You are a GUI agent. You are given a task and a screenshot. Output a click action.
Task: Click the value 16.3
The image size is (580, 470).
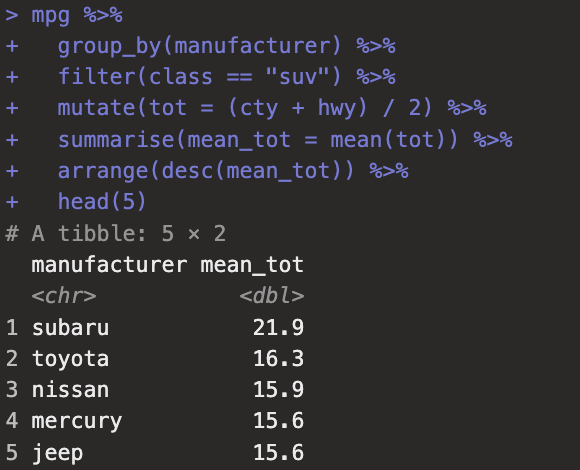pyautogui.click(x=279, y=359)
